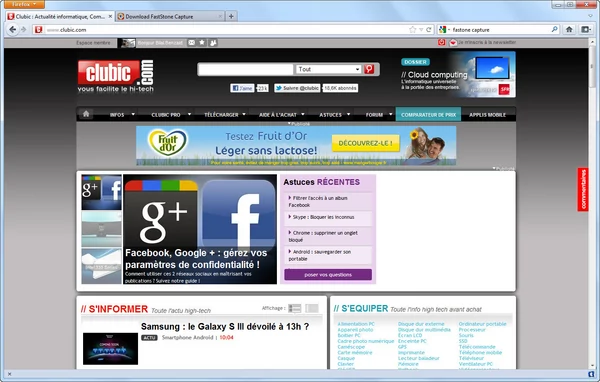
Task: Click the Firefox back arrow button
Action: tap(12, 29)
